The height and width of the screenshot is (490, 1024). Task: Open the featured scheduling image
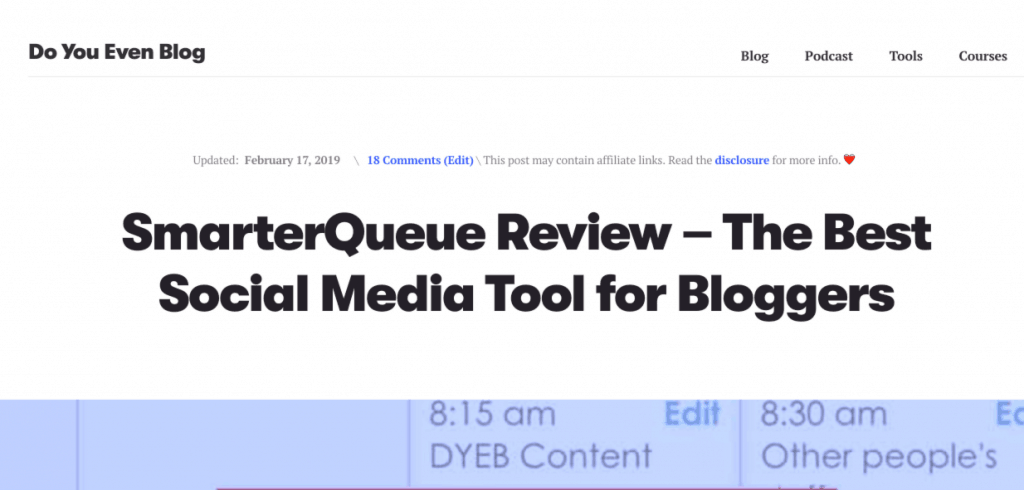coord(512,445)
